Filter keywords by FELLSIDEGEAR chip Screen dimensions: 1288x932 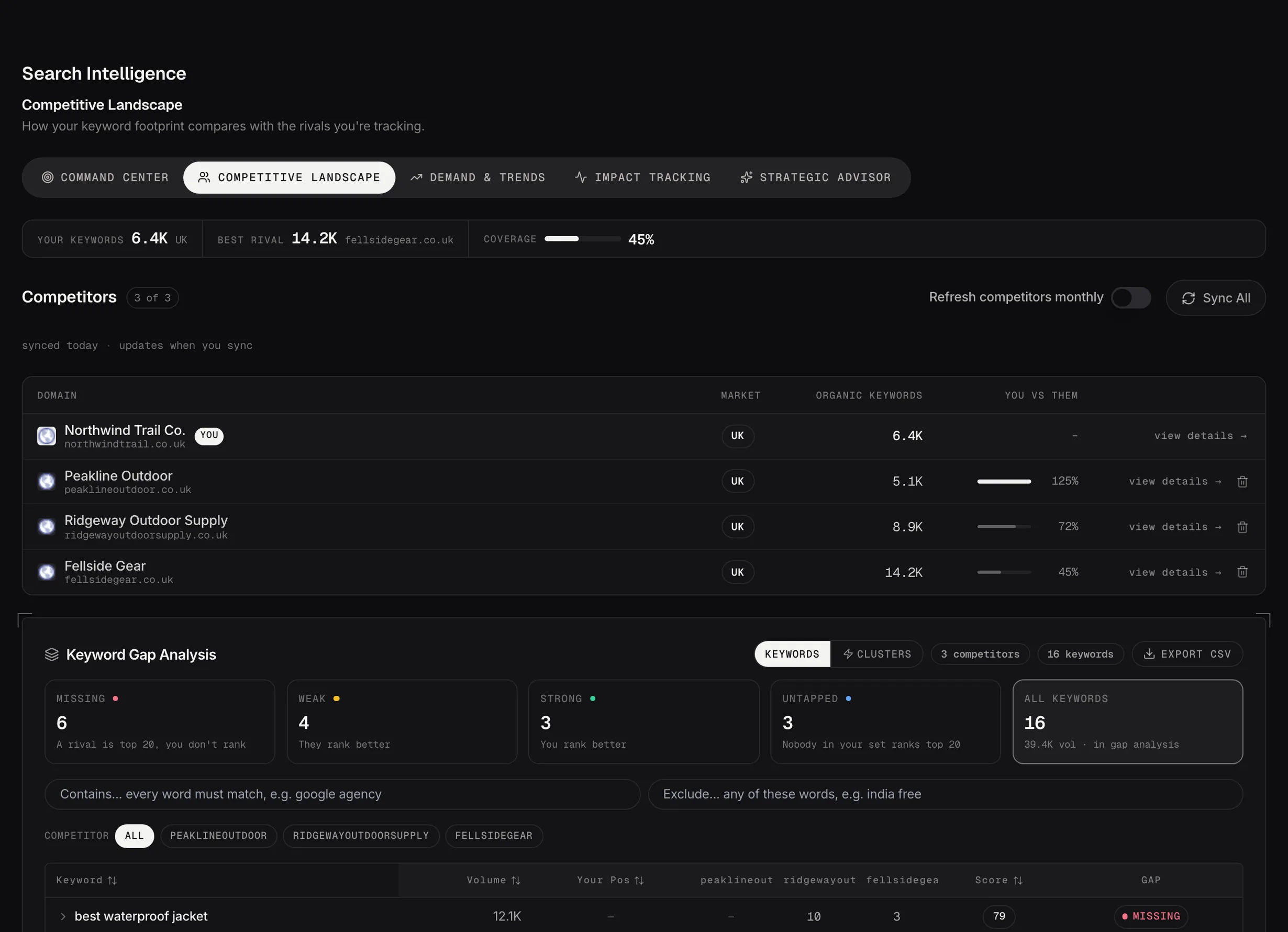(x=494, y=836)
